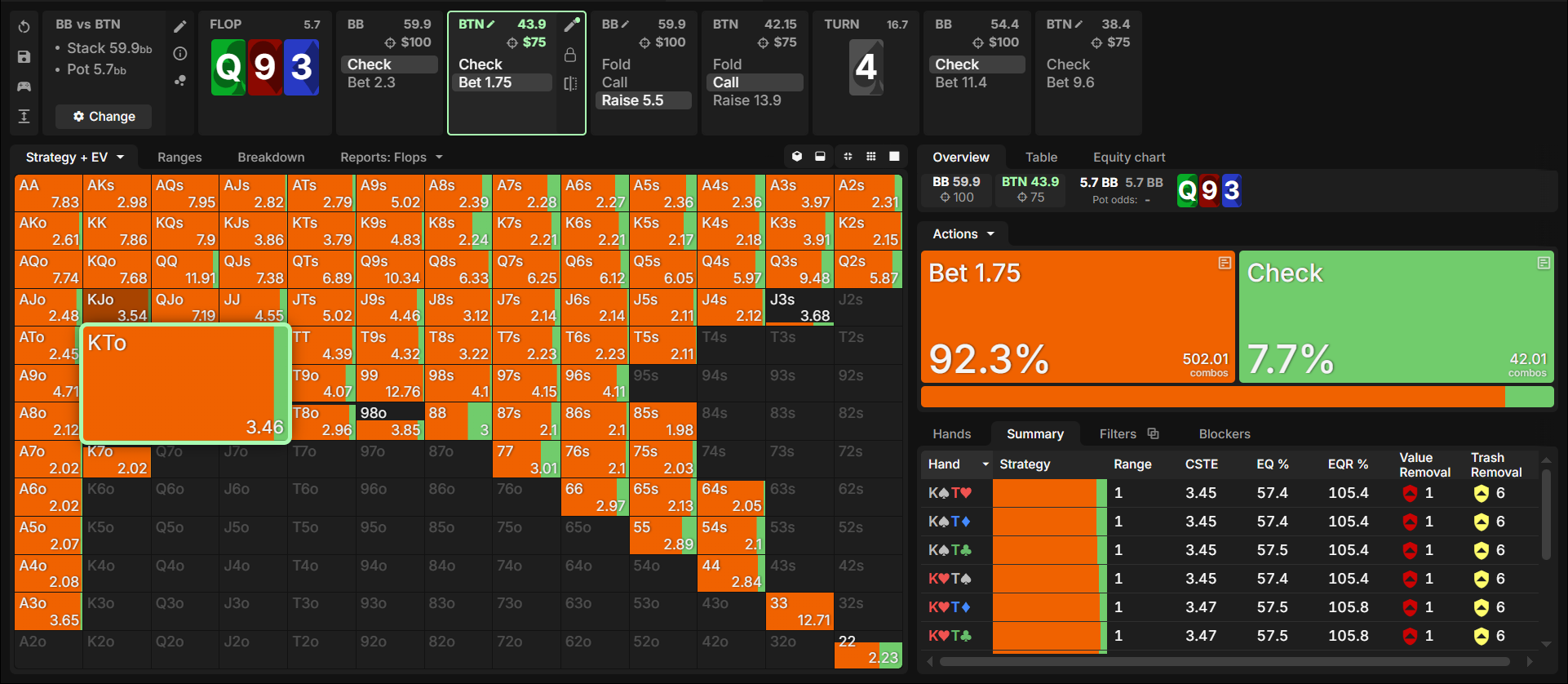Switch to the Blockers tab

pyautogui.click(x=1225, y=434)
